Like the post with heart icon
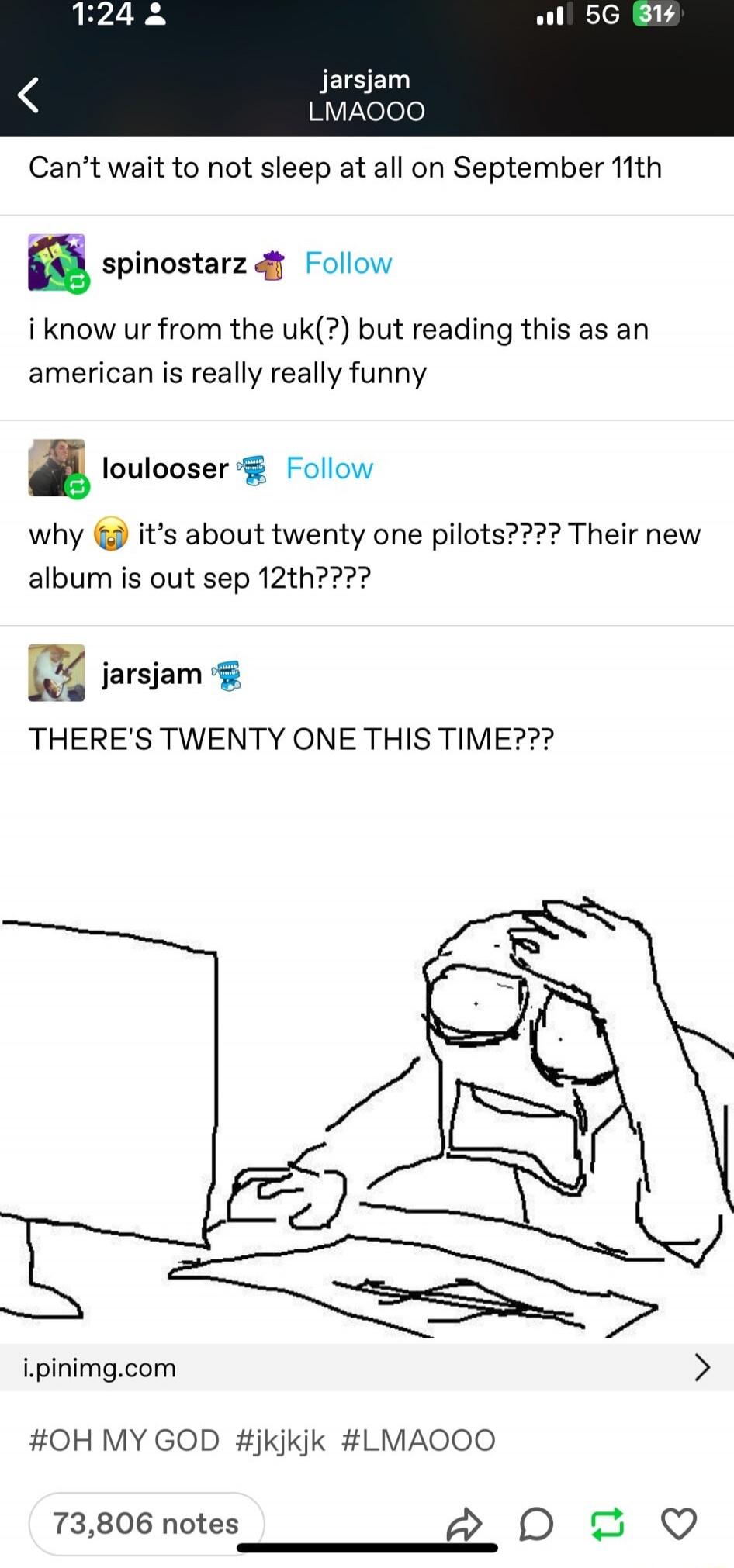734x1568 pixels. (679, 1524)
